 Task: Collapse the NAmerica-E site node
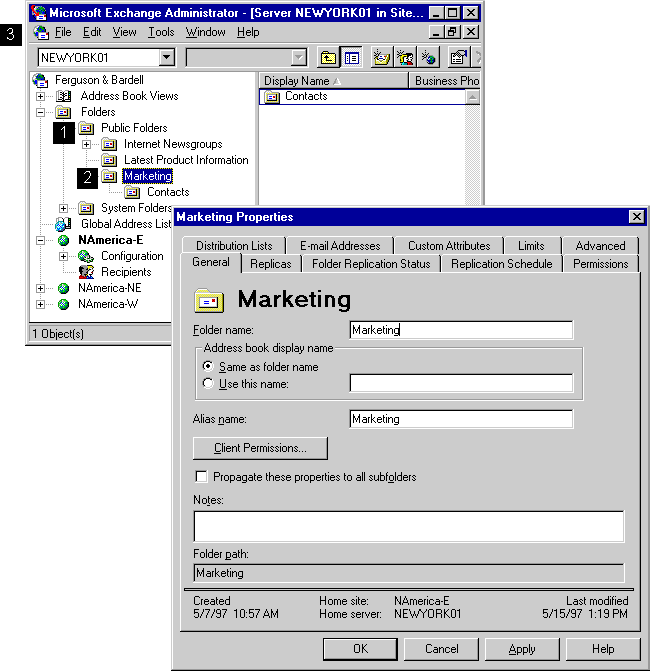point(40,240)
